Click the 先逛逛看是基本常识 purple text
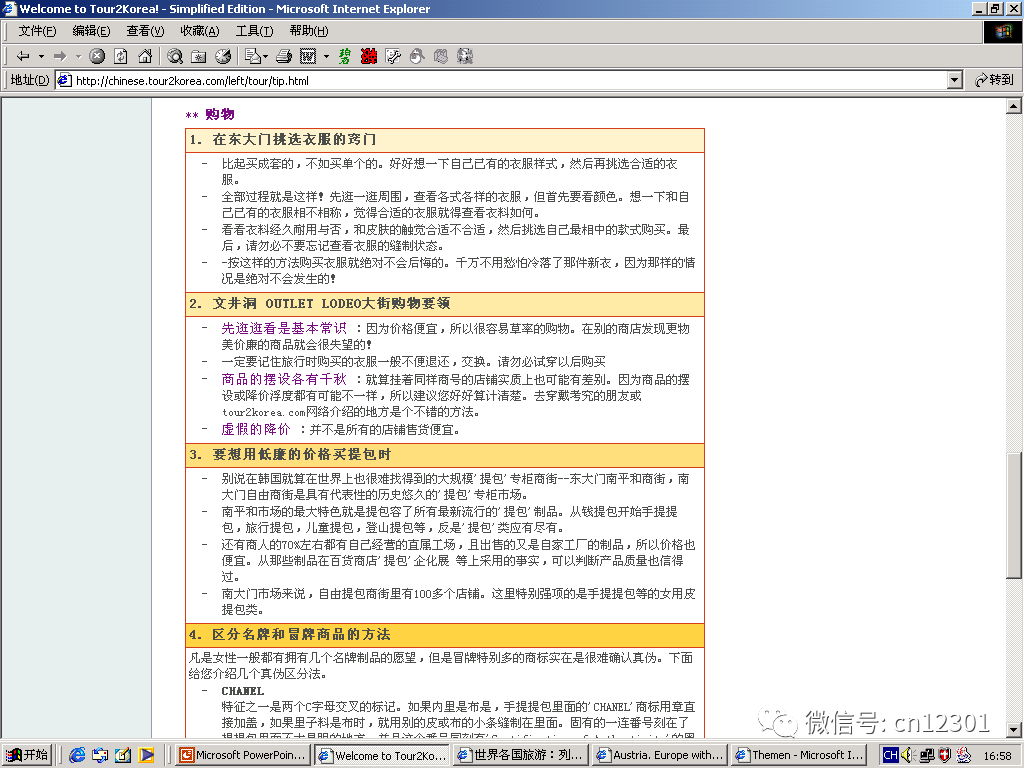Viewport: 1024px width, 768px height. 283,328
